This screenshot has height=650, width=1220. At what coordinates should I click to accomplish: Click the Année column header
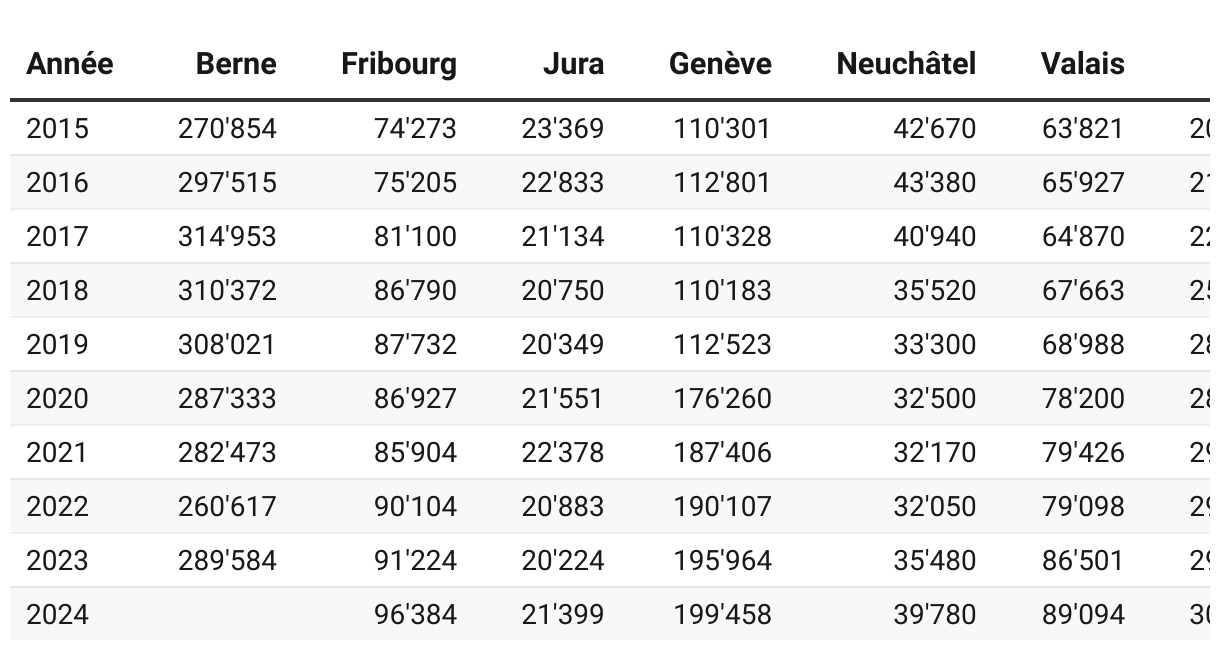point(69,64)
